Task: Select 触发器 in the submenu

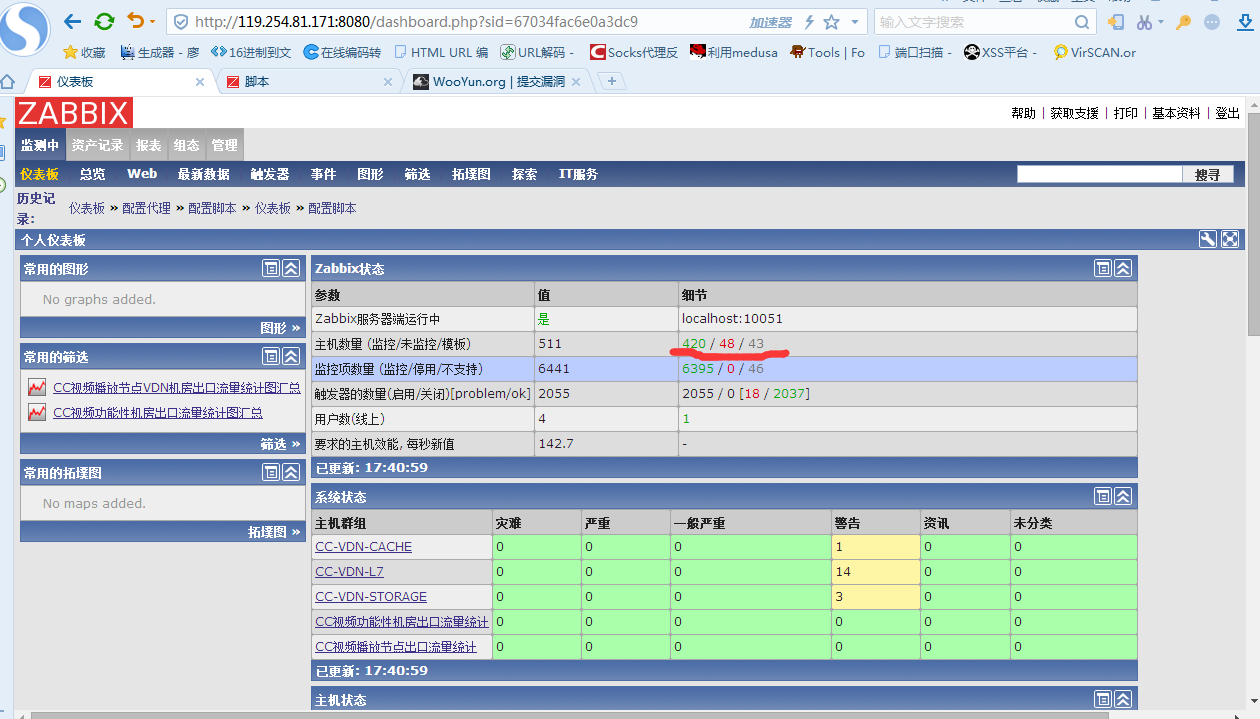Action: pyautogui.click(x=270, y=174)
